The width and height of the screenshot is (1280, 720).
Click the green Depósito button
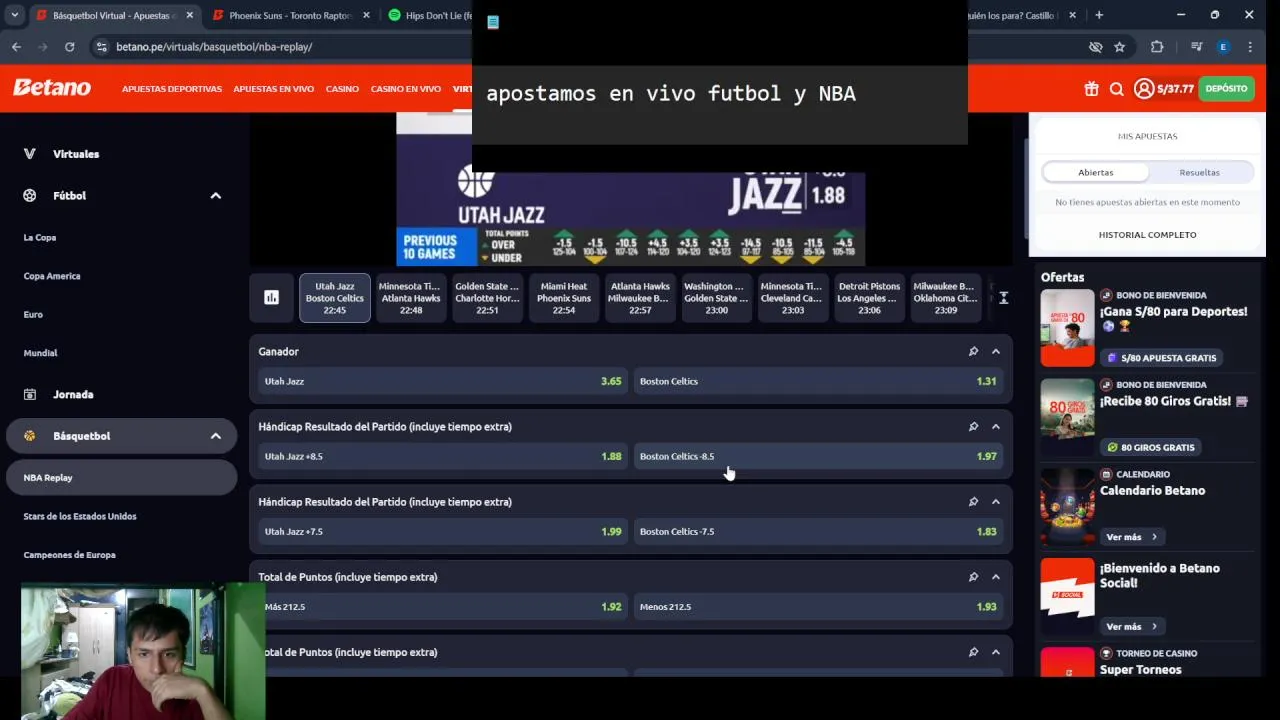(x=1226, y=89)
